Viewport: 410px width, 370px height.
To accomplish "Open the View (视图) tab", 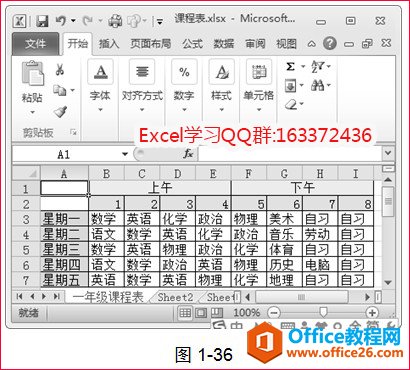I will click(x=286, y=44).
